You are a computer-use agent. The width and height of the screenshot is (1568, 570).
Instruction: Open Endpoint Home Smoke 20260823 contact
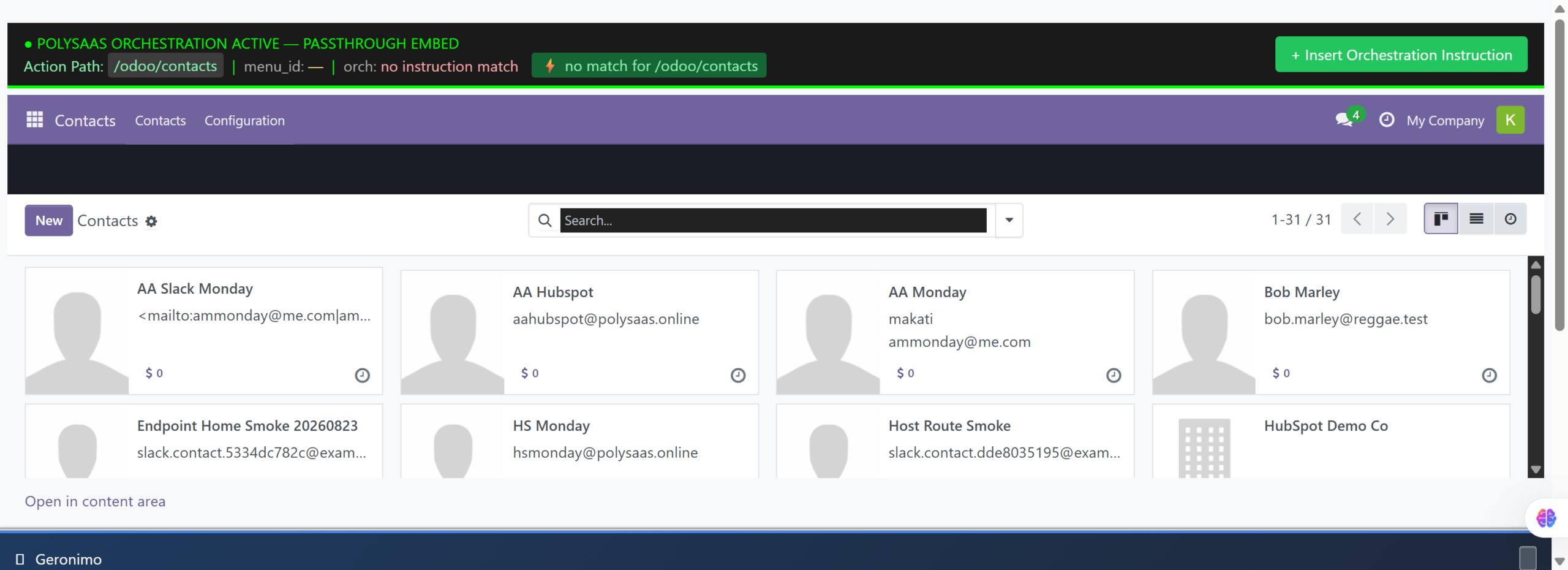(x=204, y=441)
